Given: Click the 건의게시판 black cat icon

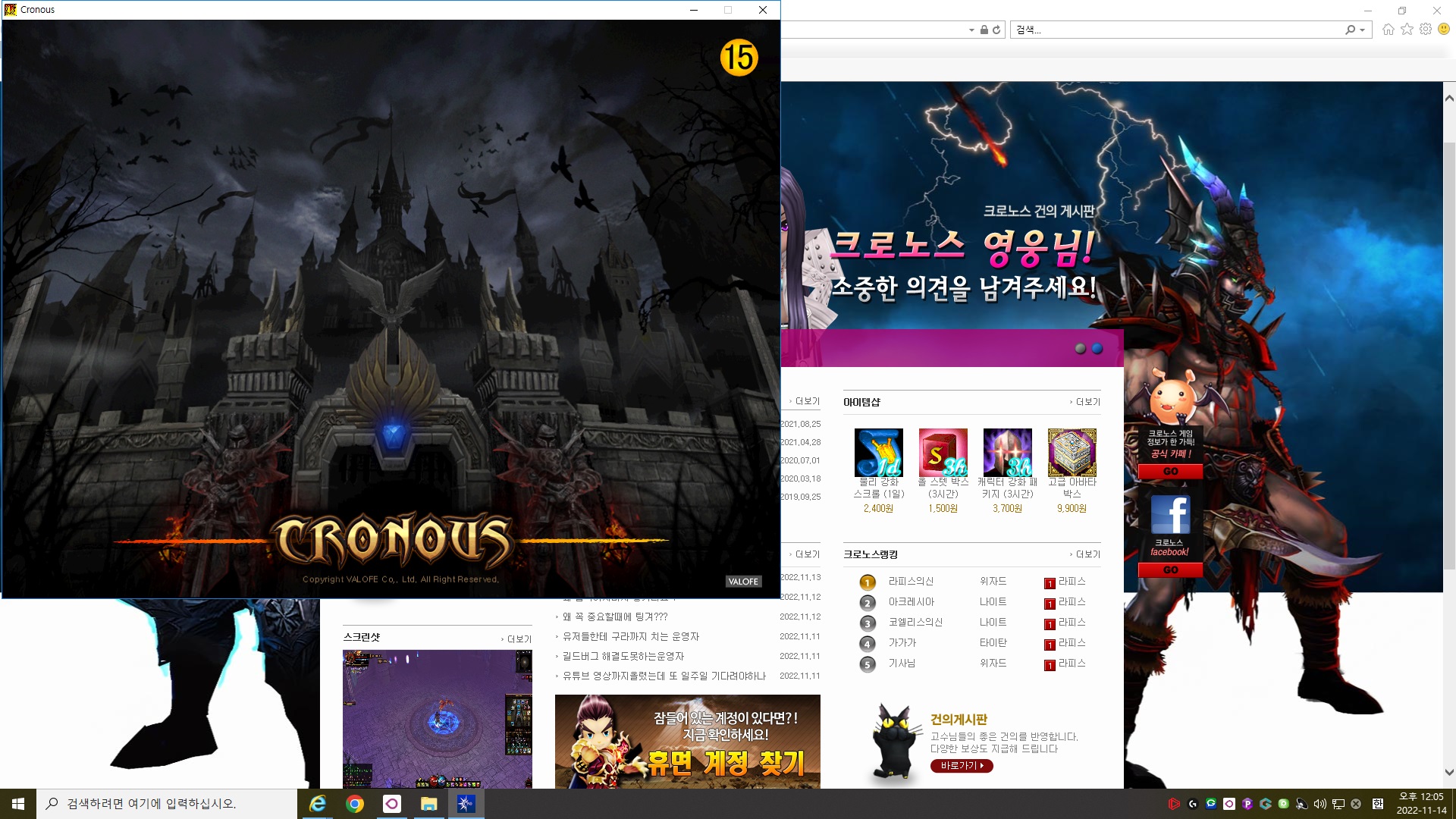Looking at the screenshot, I should point(895,743).
